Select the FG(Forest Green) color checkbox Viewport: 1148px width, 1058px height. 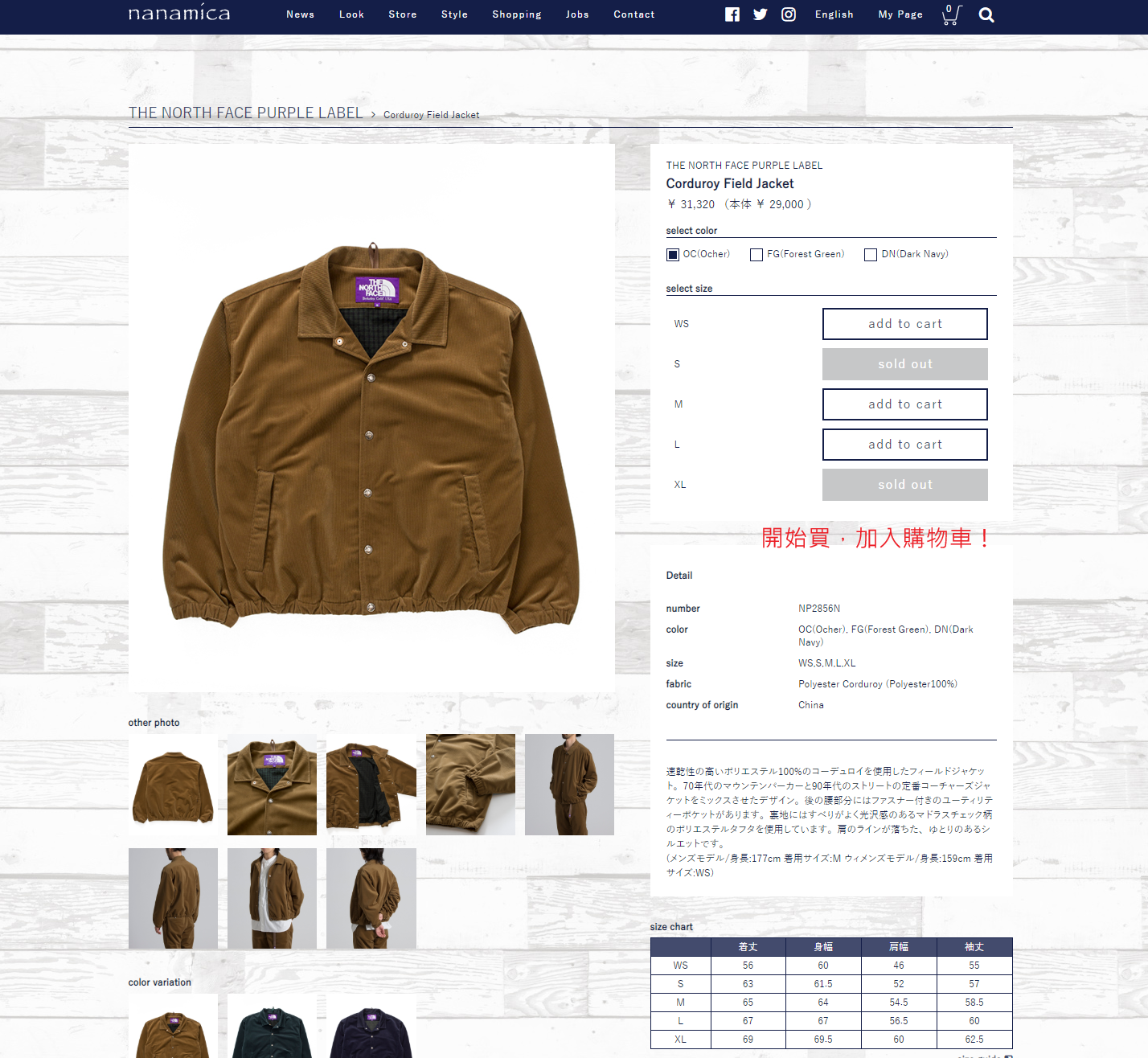(756, 255)
